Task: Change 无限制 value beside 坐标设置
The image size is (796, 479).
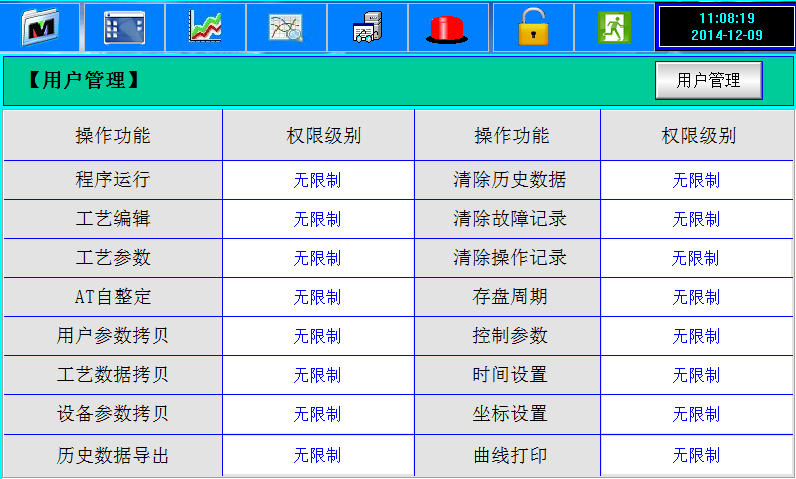Action: coord(696,415)
